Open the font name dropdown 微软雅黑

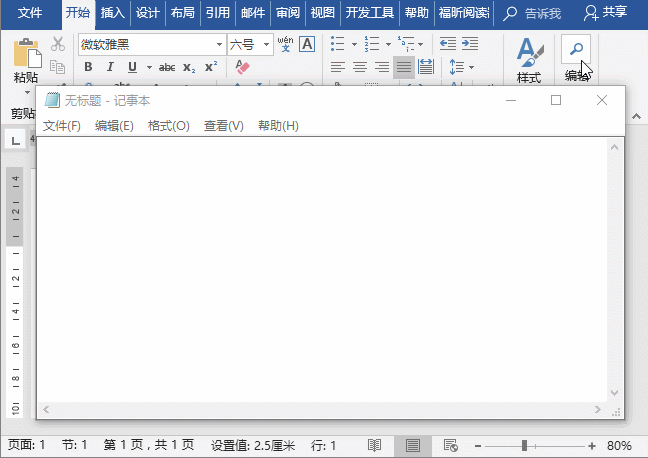click(x=219, y=44)
